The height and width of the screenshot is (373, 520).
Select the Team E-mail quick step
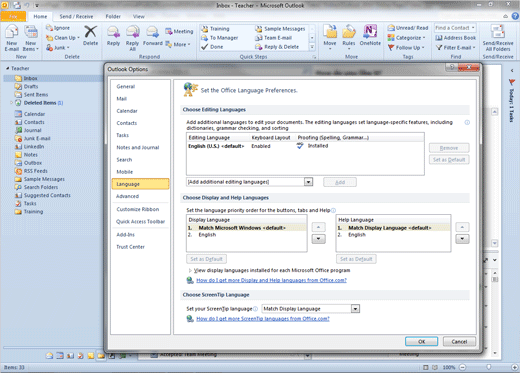(x=273, y=38)
